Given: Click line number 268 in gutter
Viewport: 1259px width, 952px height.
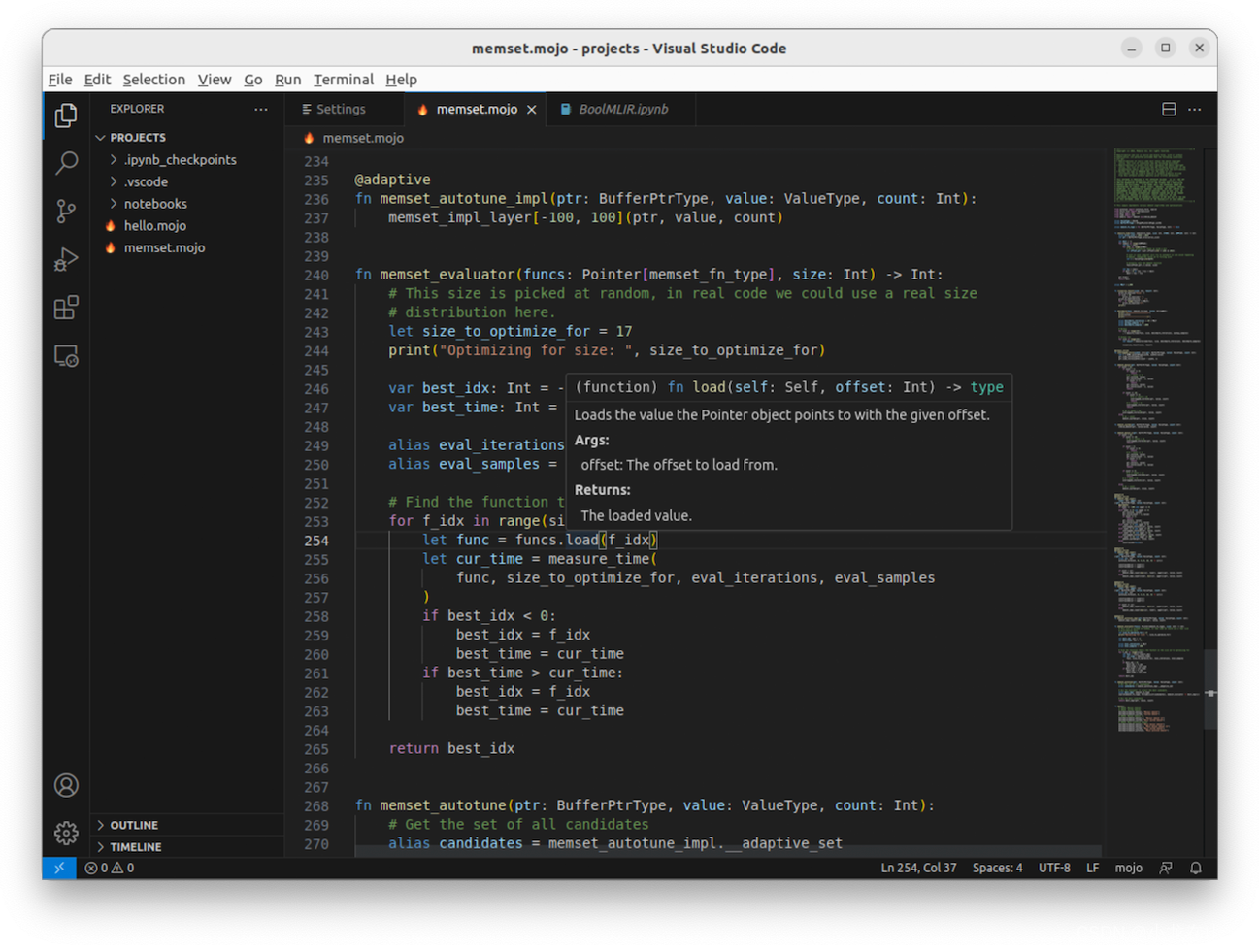Looking at the screenshot, I should (316, 805).
